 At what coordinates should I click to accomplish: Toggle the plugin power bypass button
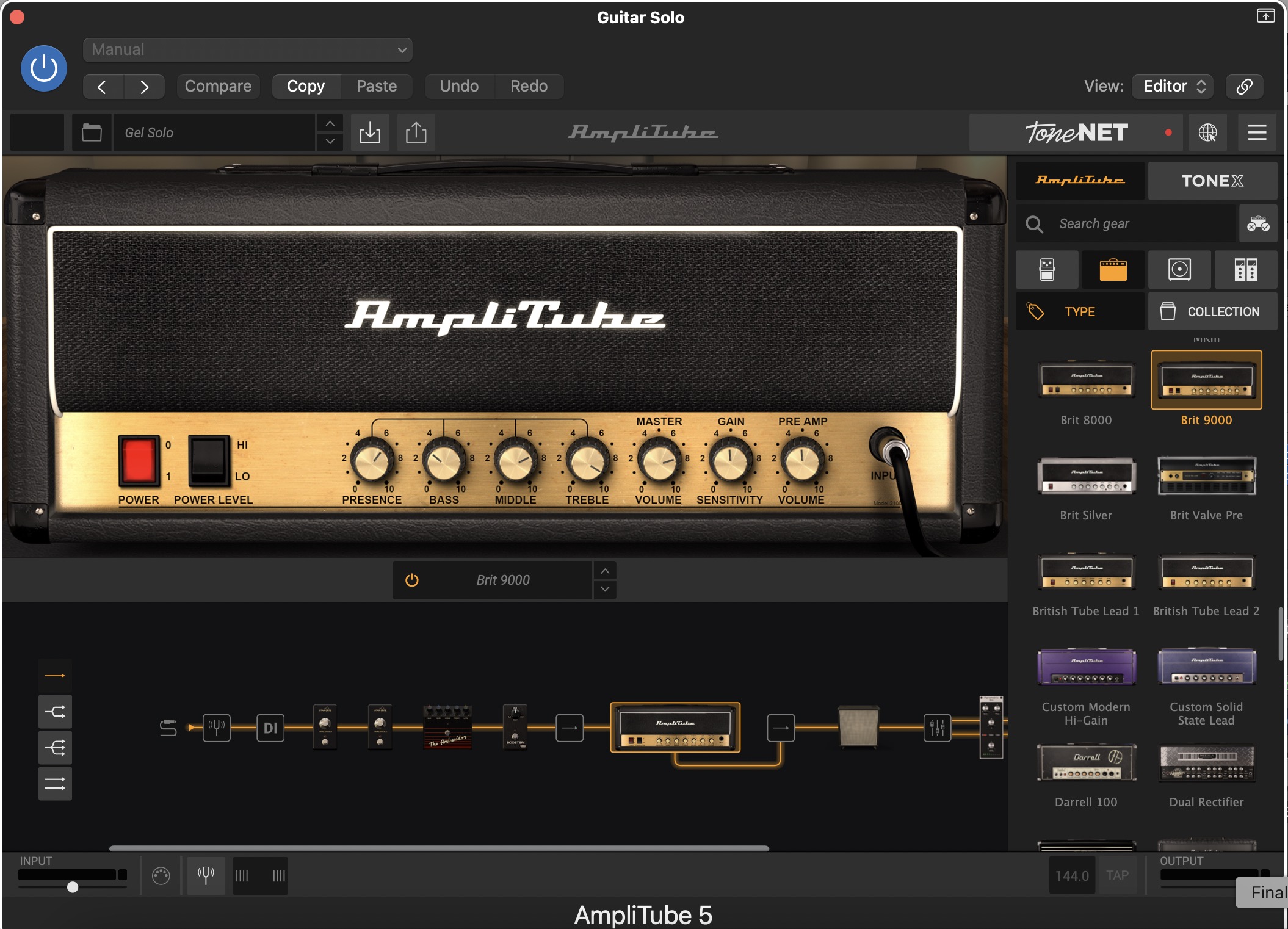pyautogui.click(x=44, y=68)
